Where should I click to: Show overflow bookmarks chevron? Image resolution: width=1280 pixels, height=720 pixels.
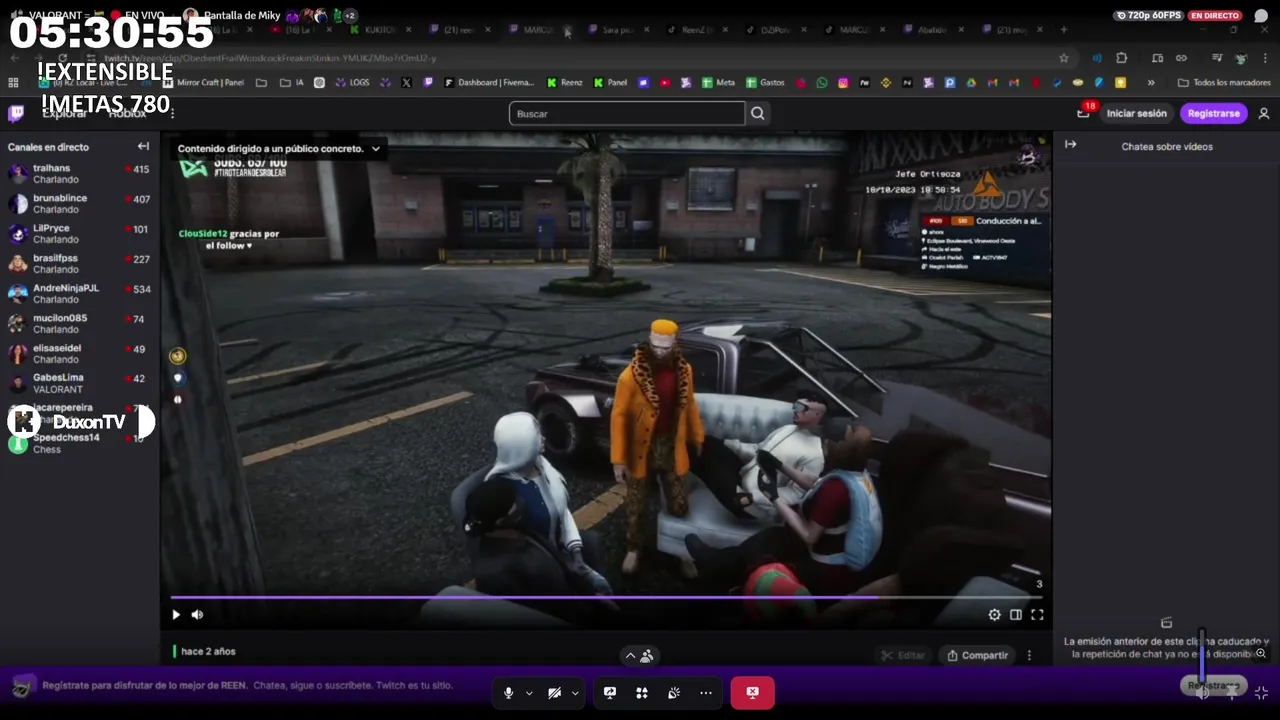(x=1151, y=82)
